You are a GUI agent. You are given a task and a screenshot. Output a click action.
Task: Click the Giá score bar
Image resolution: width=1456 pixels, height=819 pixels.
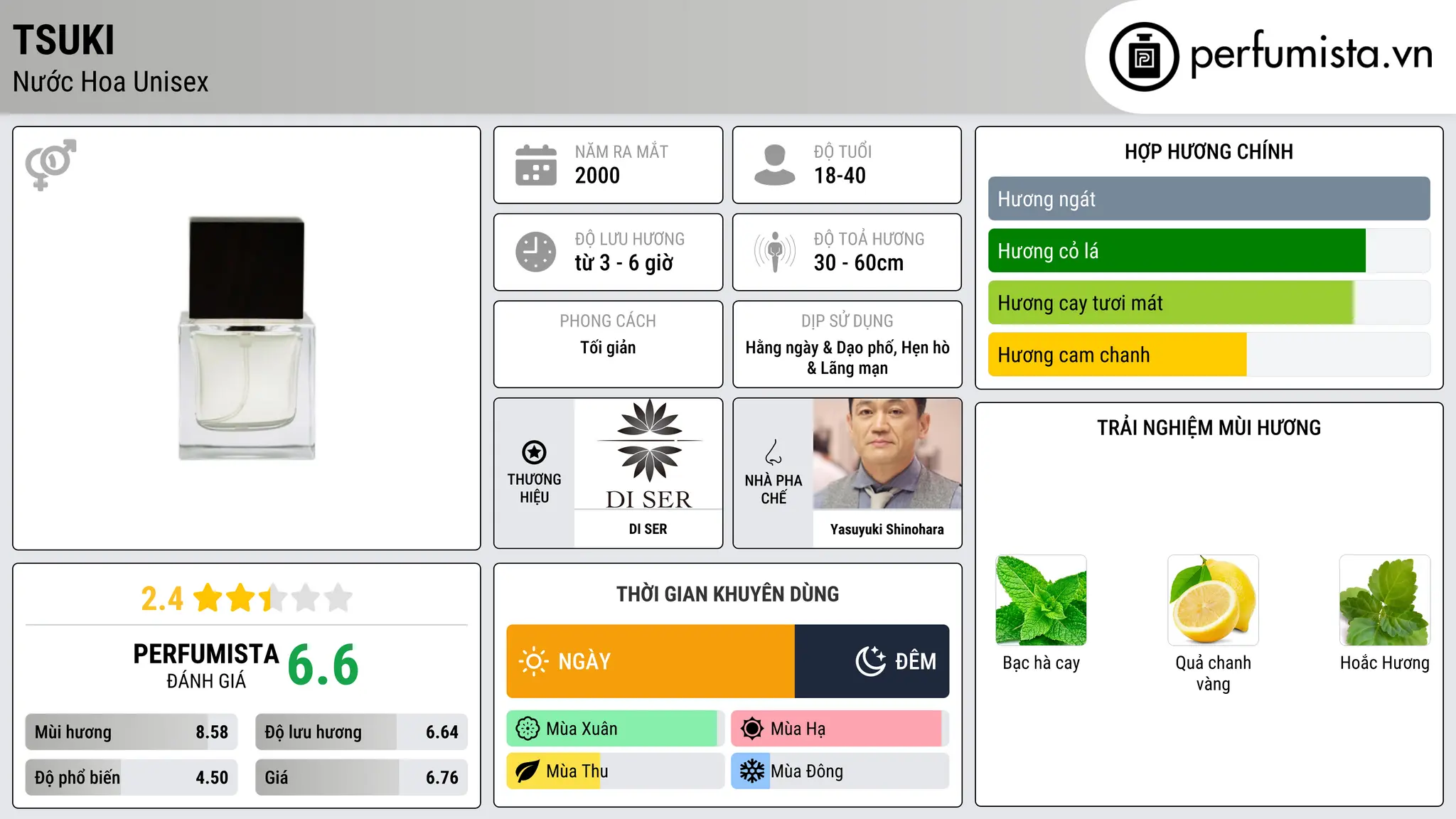click(362, 778)
